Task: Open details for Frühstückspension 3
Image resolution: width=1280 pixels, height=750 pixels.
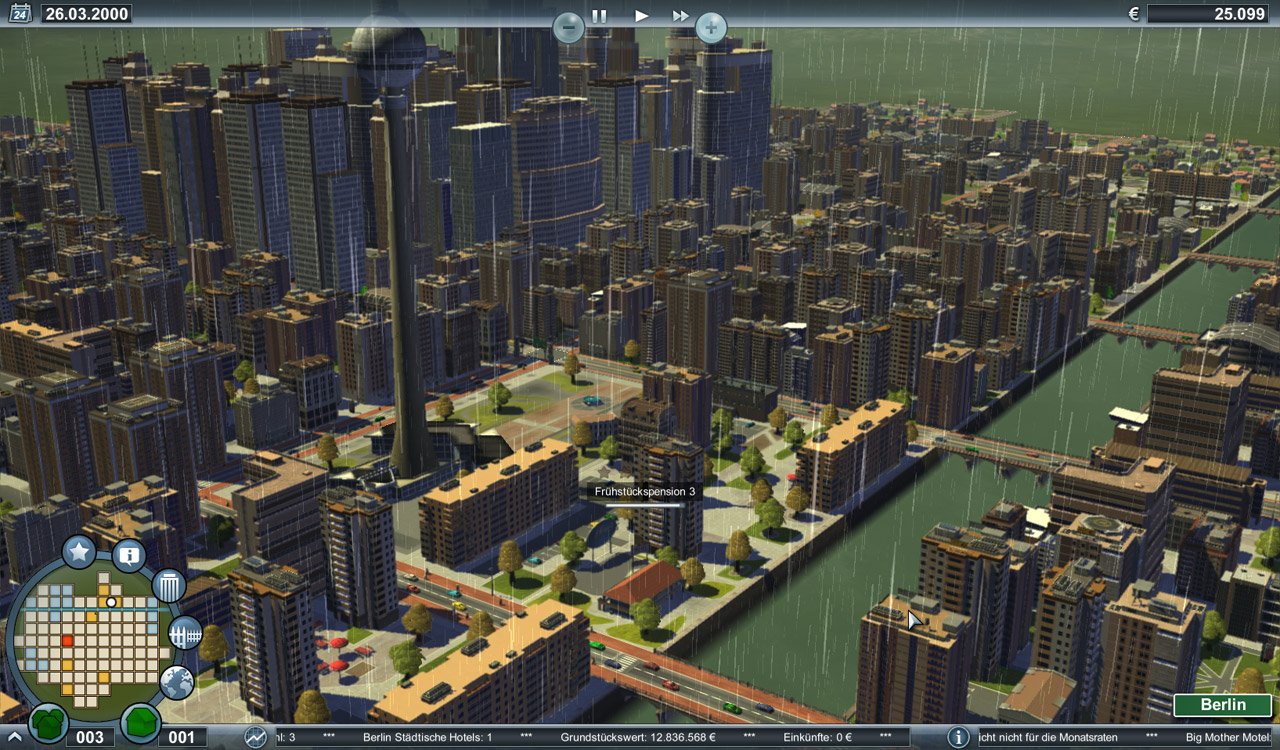Action: click(x=644, y=492)
